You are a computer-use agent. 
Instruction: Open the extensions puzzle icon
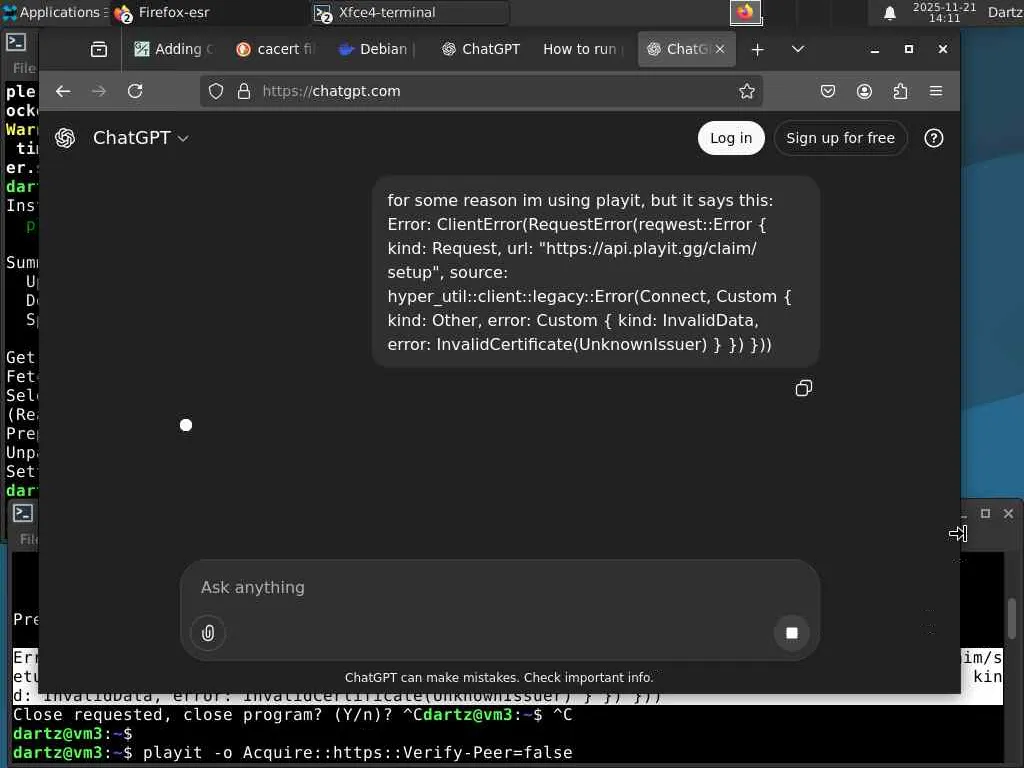pos(900,91)
